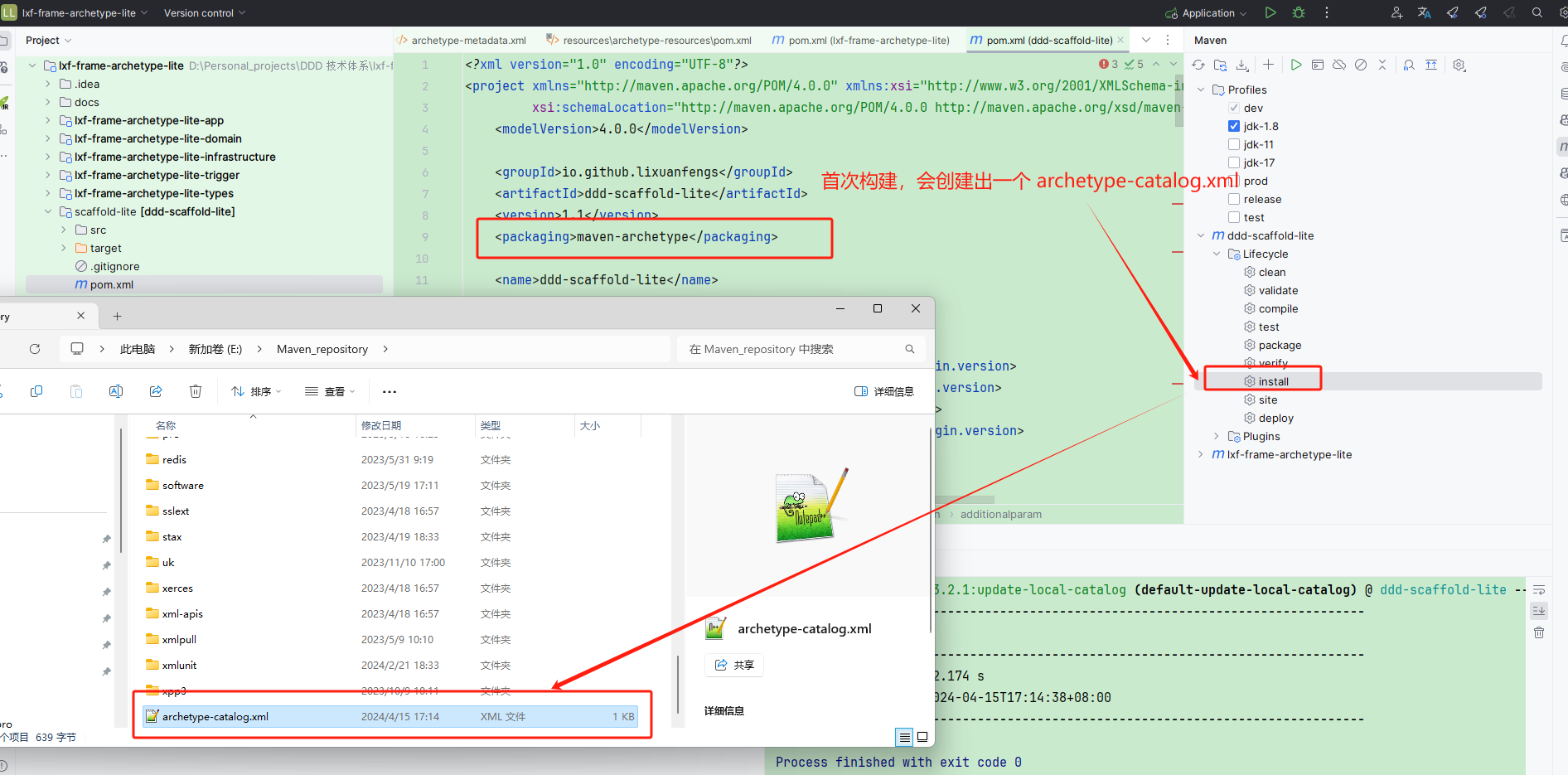Toggle skip tests mode in Maven
Viewport: 1568px width, 775px height.
click(x=1361, y=65)
